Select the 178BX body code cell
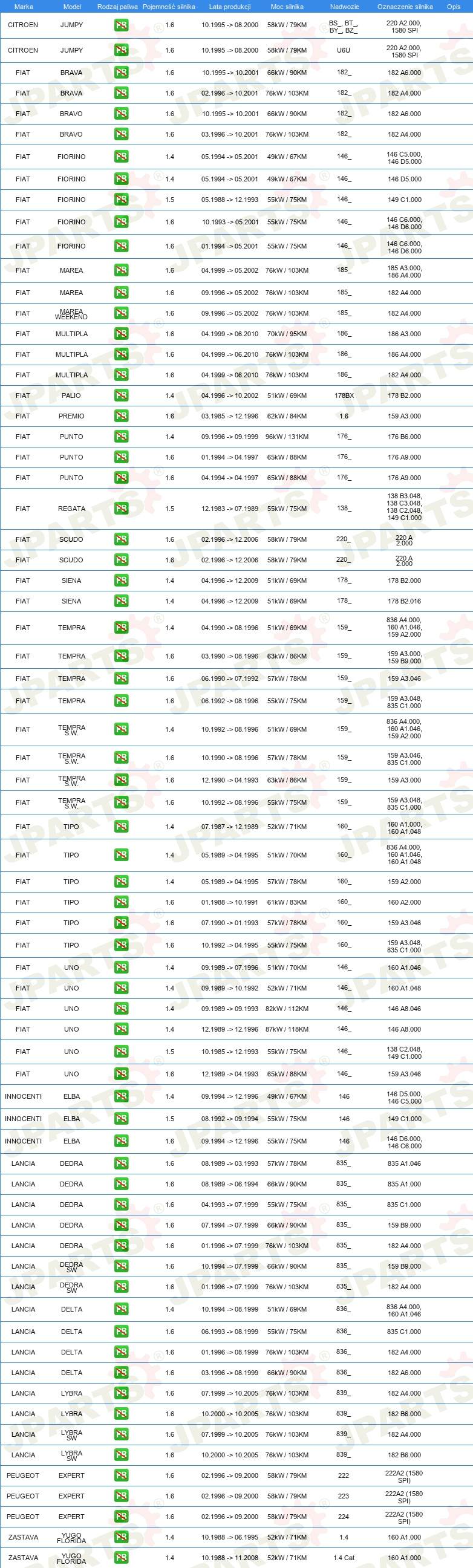473x1568 pixels. 344,395
